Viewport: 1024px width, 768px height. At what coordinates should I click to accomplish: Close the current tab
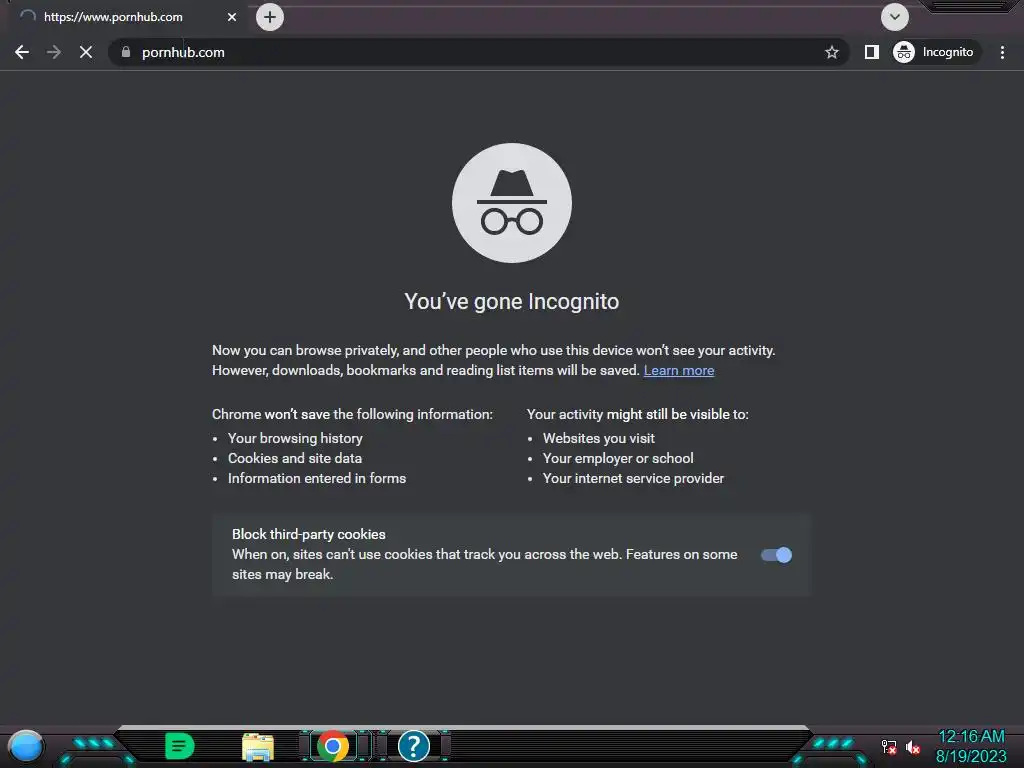[232, 17]
